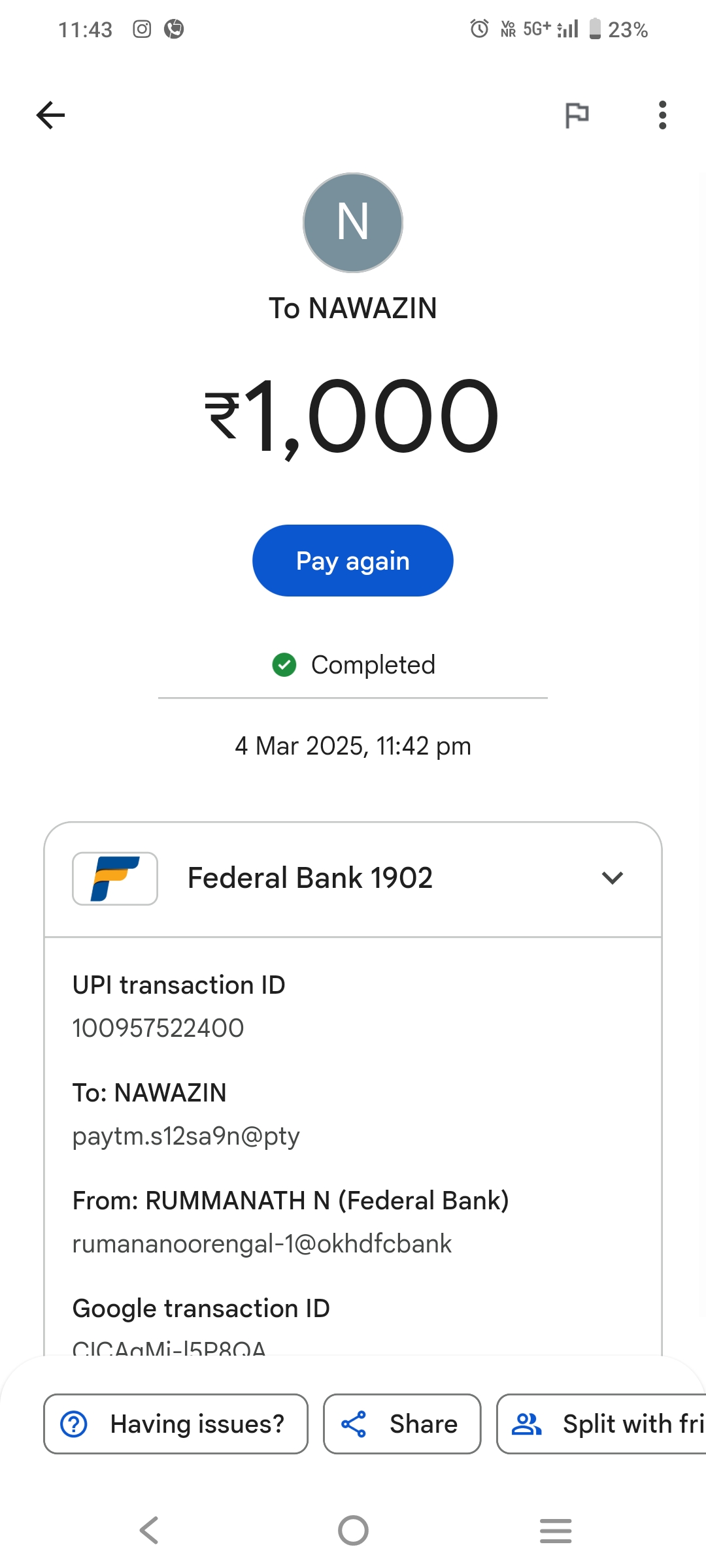This screenshot has height=1568, width=706.
Task: Tap the Android back navigation button
Action: (149, 1530)
